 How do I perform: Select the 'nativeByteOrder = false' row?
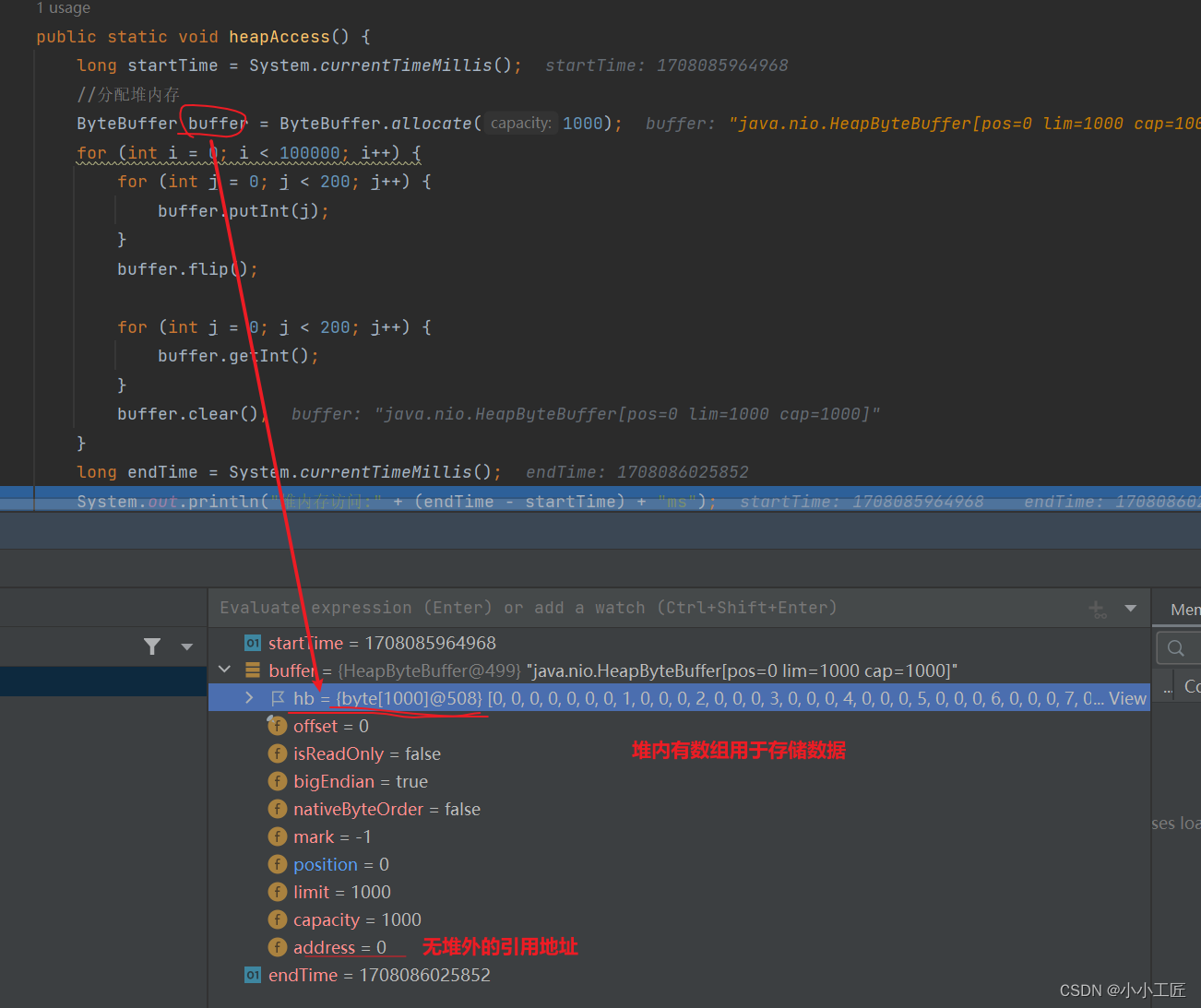pos(679,809)
